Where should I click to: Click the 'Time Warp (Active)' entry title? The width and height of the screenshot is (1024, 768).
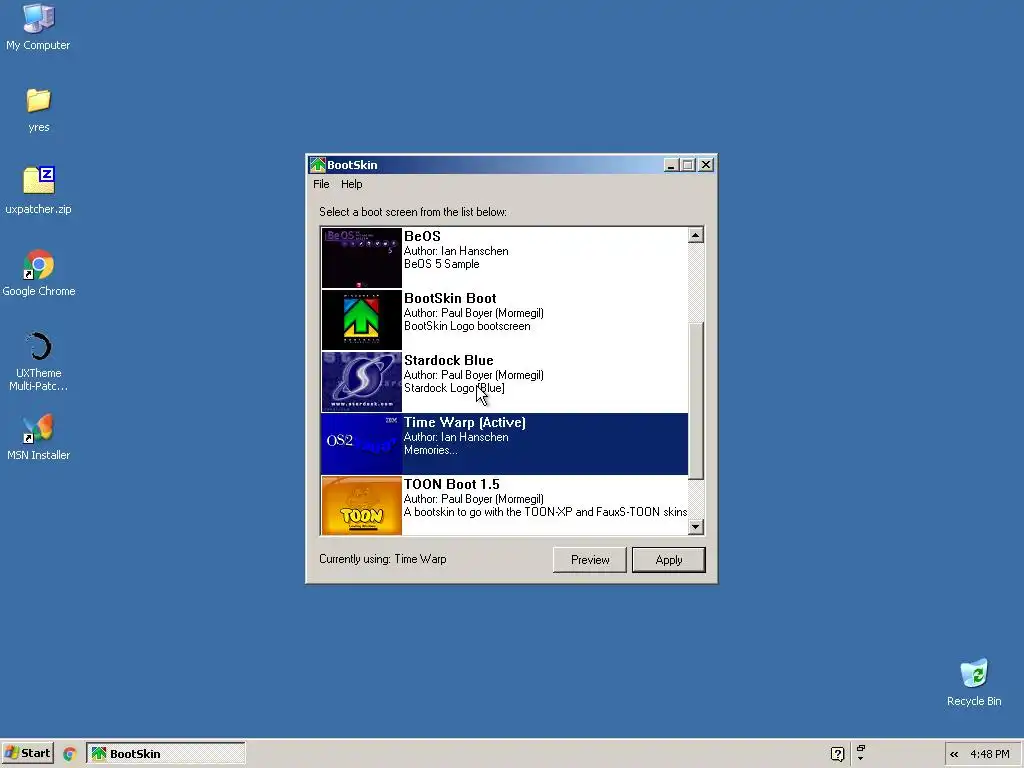click(464, 423)
